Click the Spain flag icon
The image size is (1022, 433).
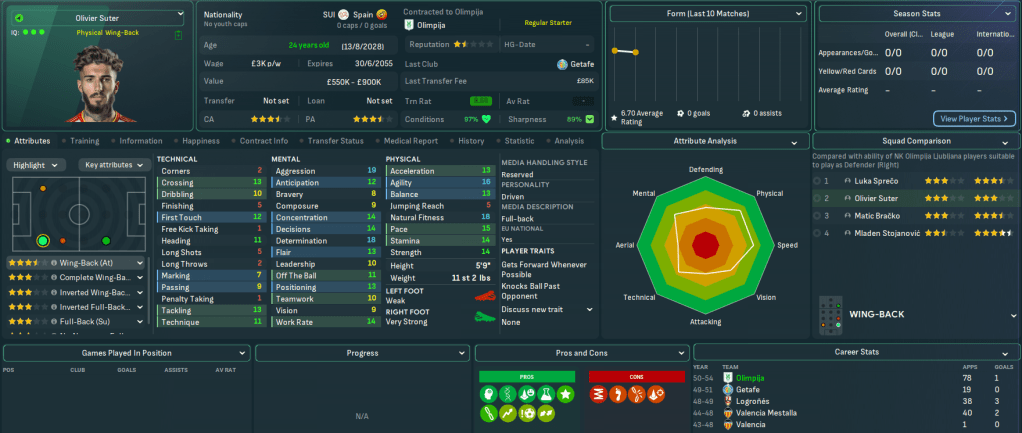(x=343, y=15)
